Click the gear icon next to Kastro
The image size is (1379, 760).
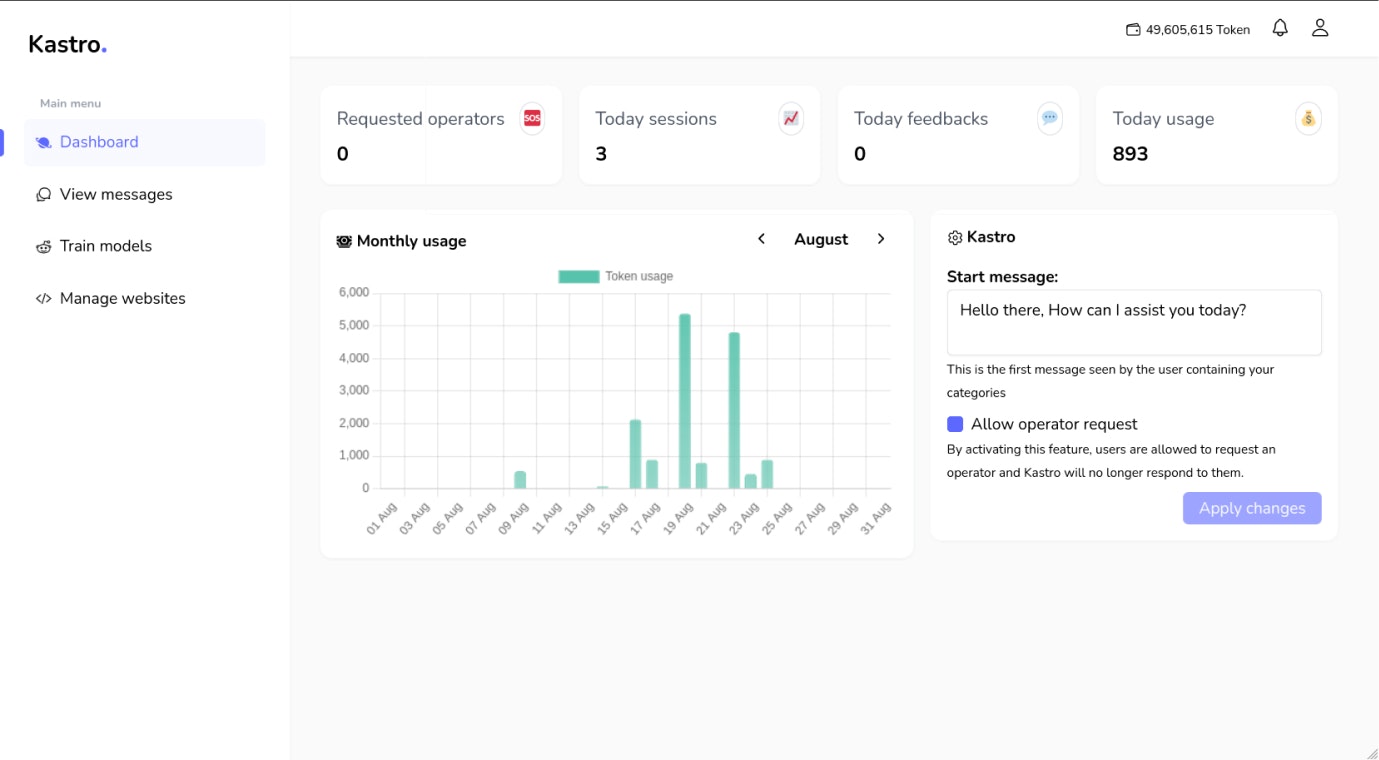click(x=955, y=238)
